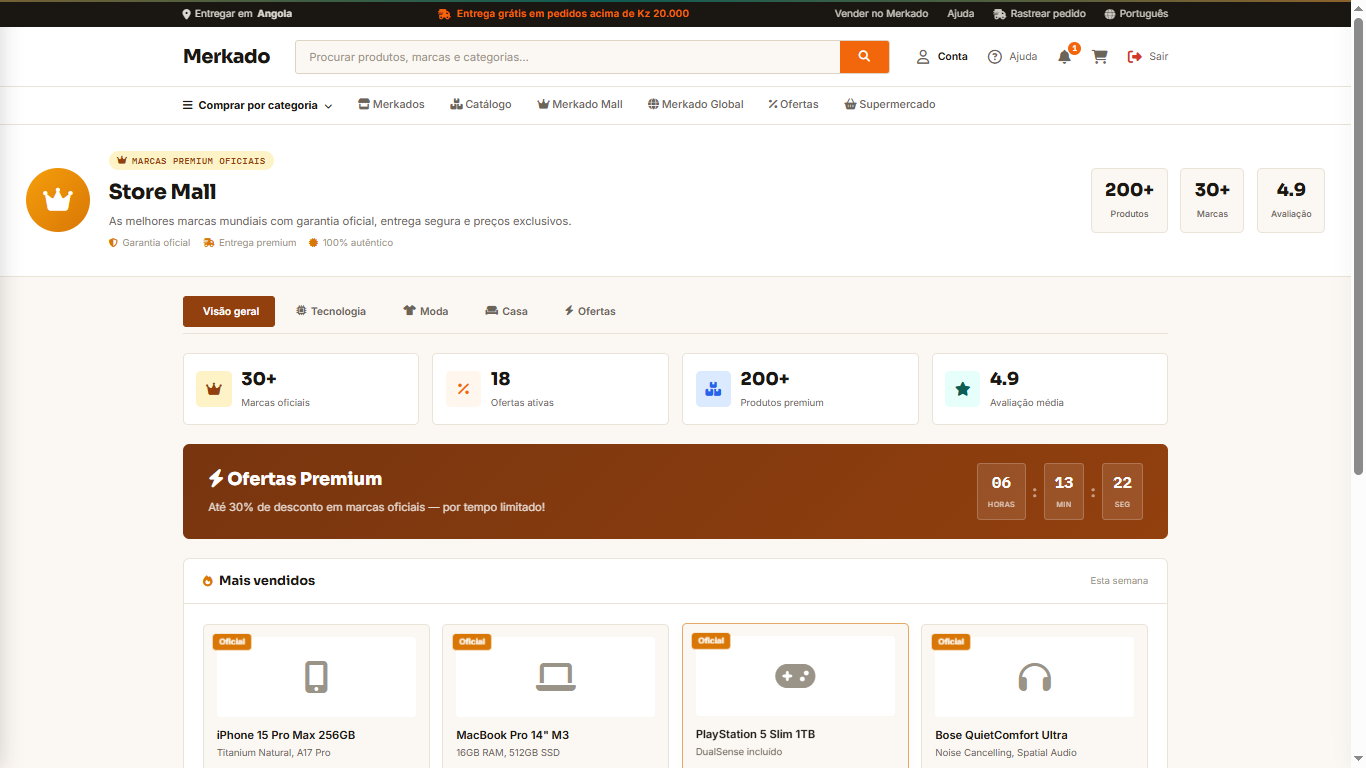Click the badge icon beside 100% autêntico

point(313,243)
